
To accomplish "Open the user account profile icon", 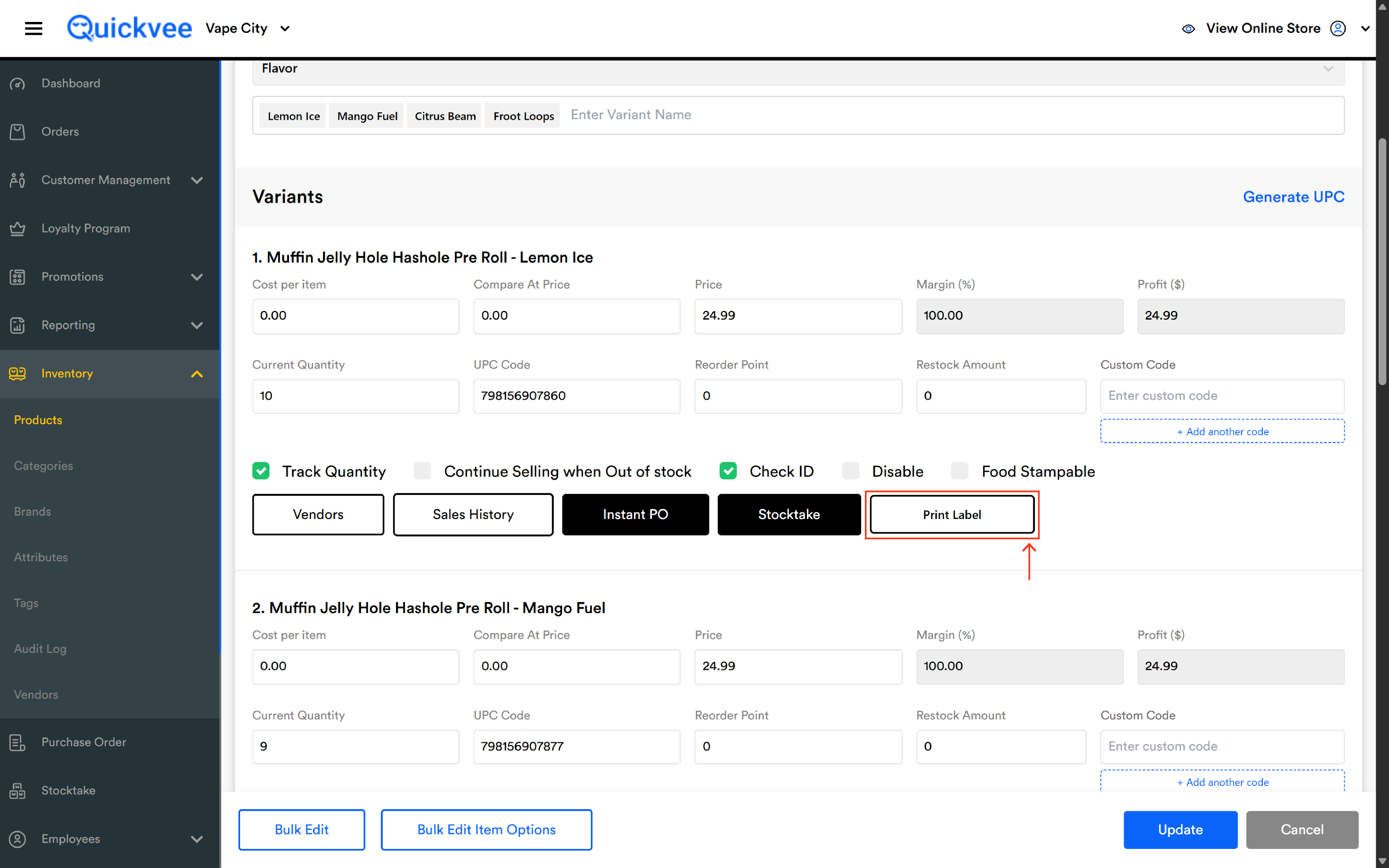I will tap(1337, 28).
